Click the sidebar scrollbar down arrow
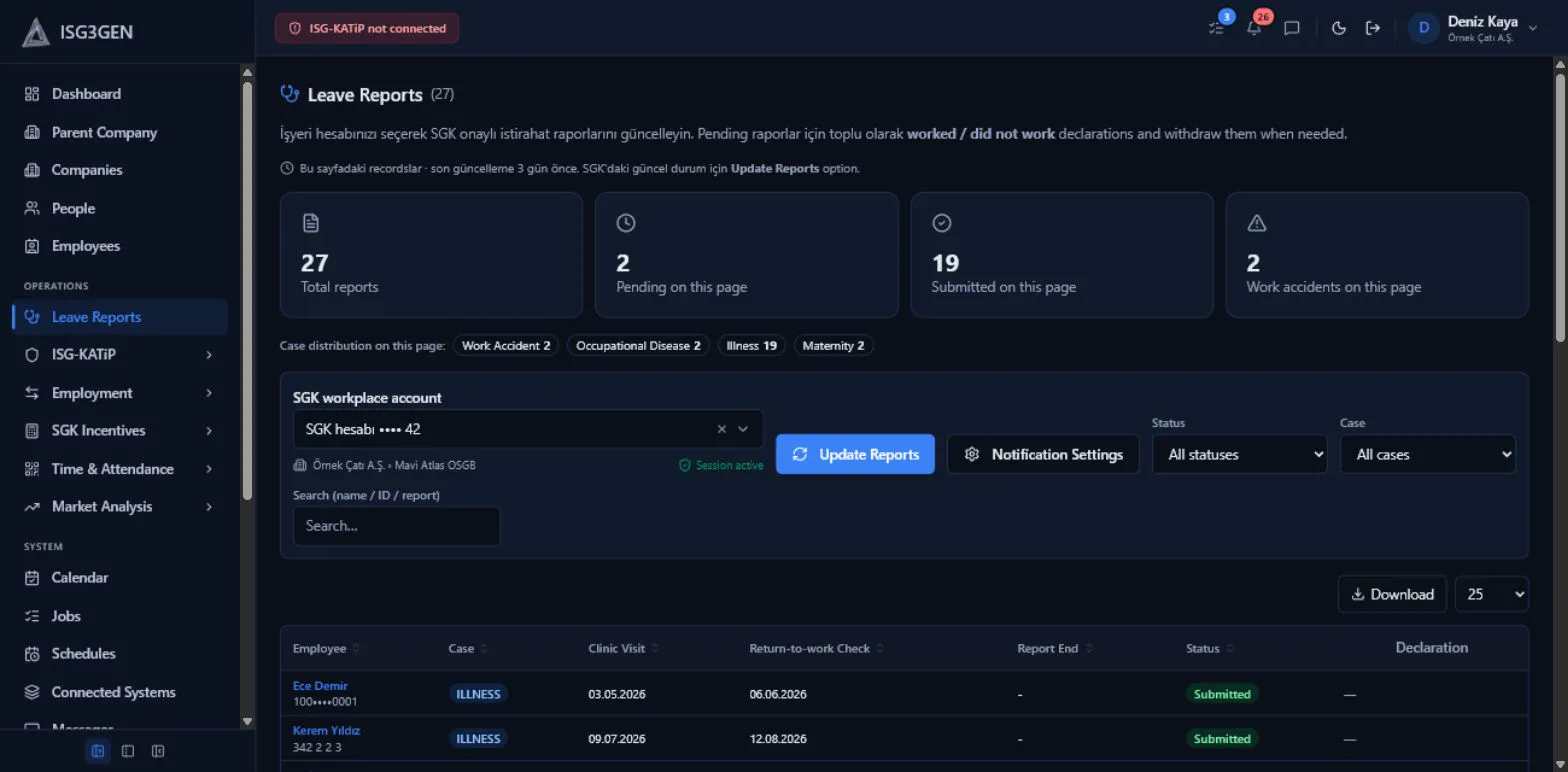This screenshot has height=772, width=1568. pyautogui.click(x=248, y=721)
